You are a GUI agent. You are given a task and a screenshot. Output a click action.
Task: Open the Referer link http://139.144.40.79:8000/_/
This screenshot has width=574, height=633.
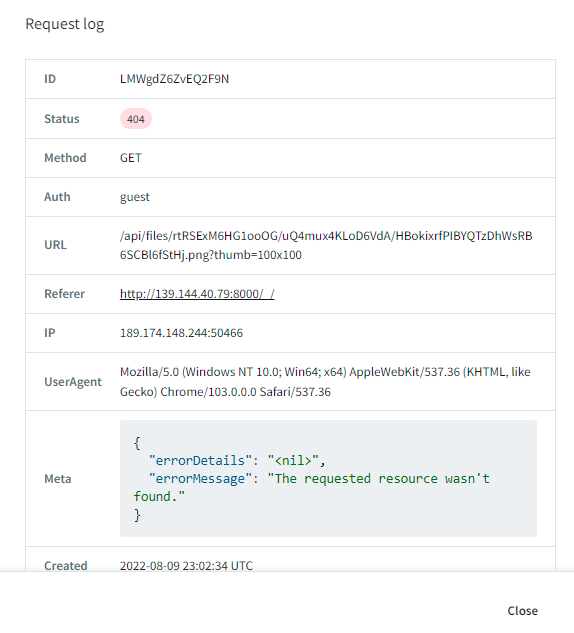coord(197,293)
